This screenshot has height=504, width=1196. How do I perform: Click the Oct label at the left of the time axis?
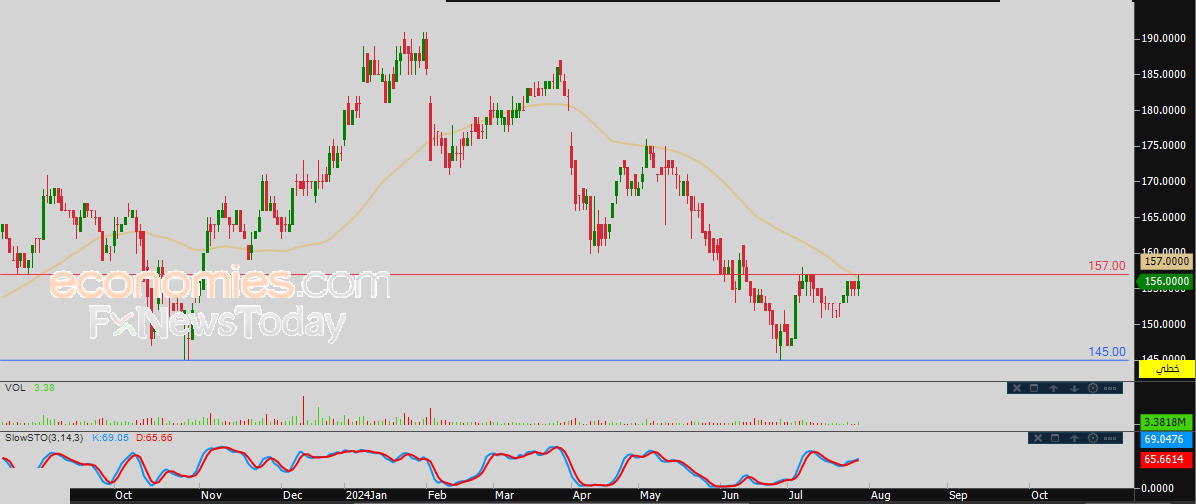point(123,496)
